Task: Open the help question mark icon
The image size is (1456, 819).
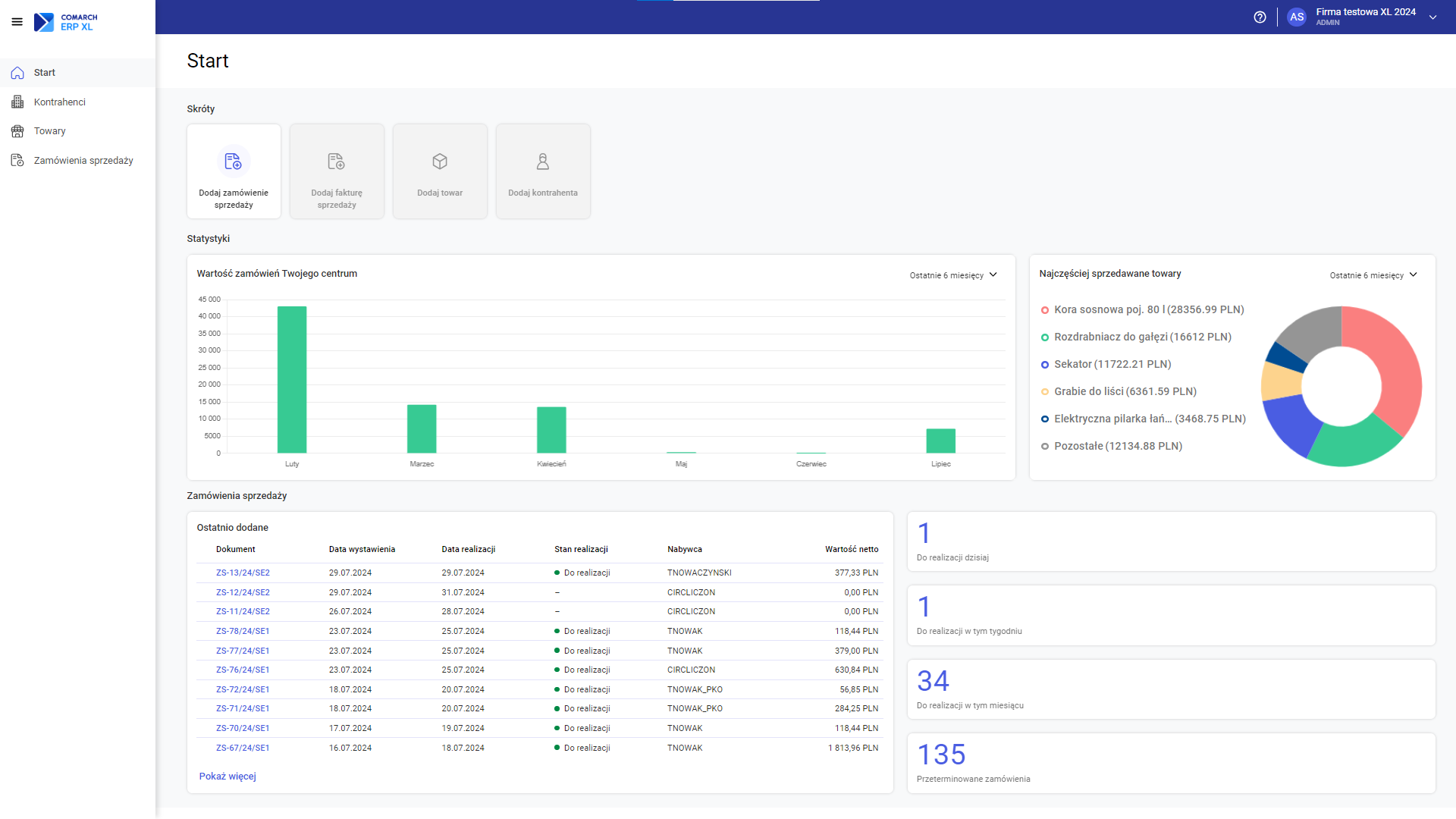Action: coord(1260,17)
